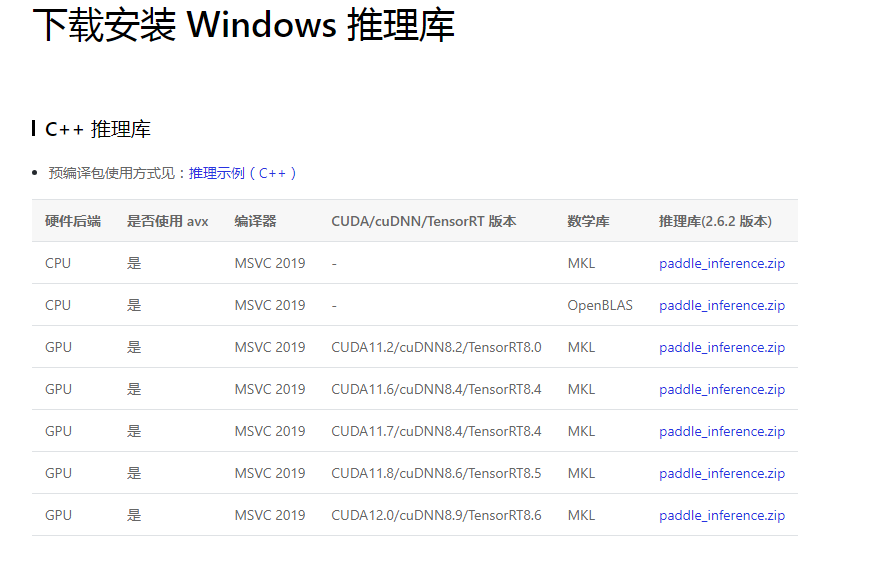Click the 数学库 column header
The height and width of the screenshot is (576, 873).
pyautogui.click(x=588, y=221)
